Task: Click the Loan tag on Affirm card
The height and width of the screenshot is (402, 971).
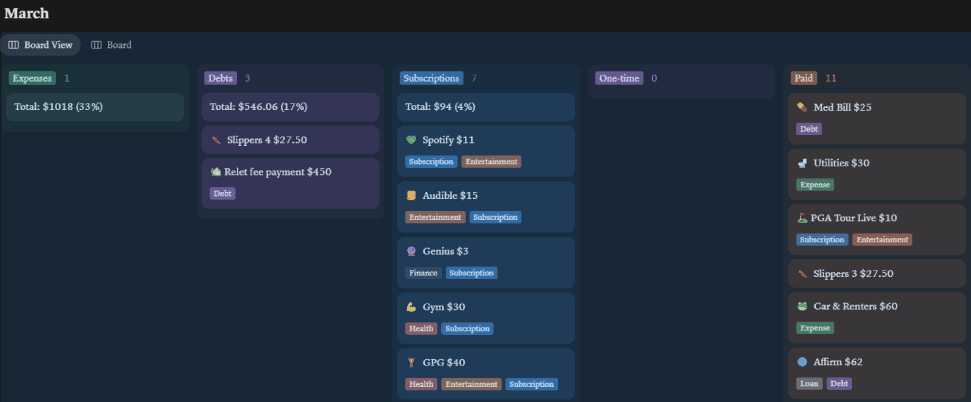Action: 809,383
